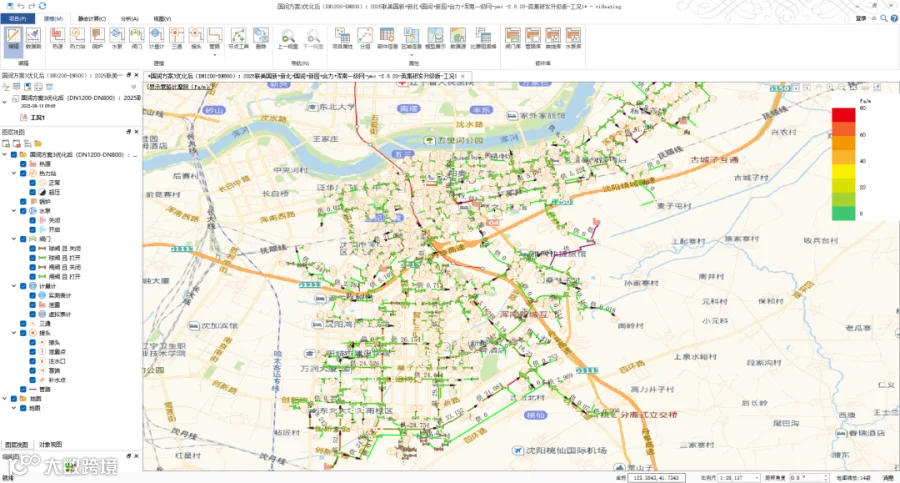
Task: Toggle the 阀门 layer checkbox
Action: click(23, 239)
